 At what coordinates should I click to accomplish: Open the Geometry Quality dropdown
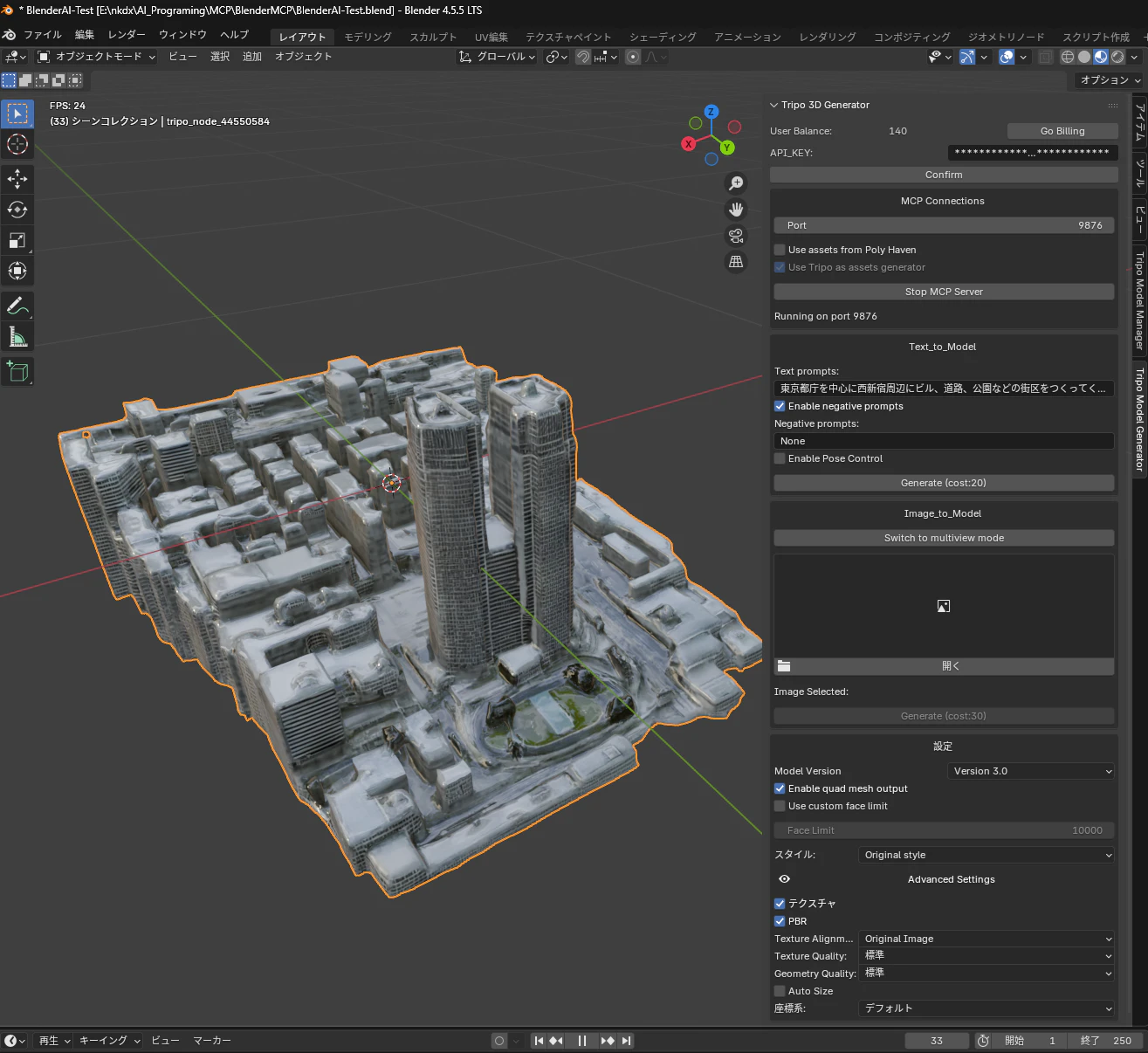(986, 974)
